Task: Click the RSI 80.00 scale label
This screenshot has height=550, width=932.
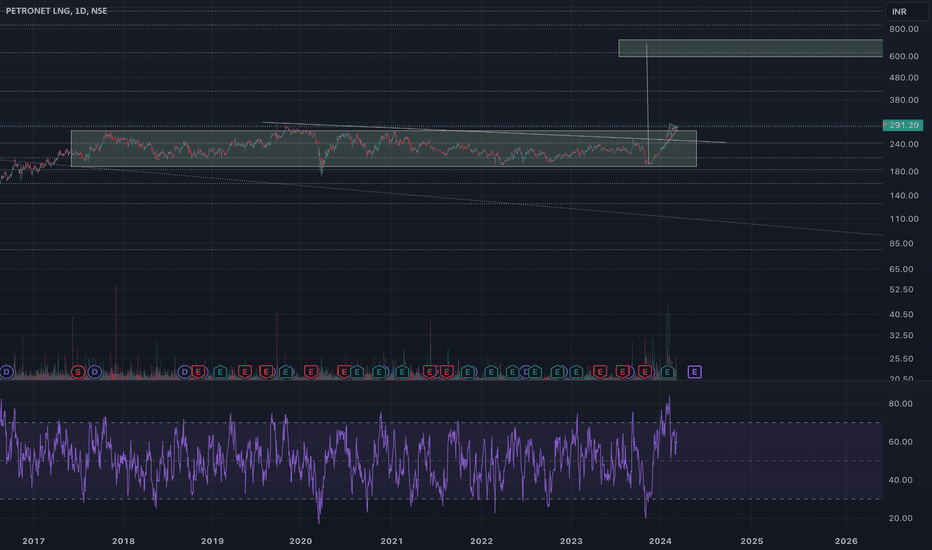Action: [900, 403]
